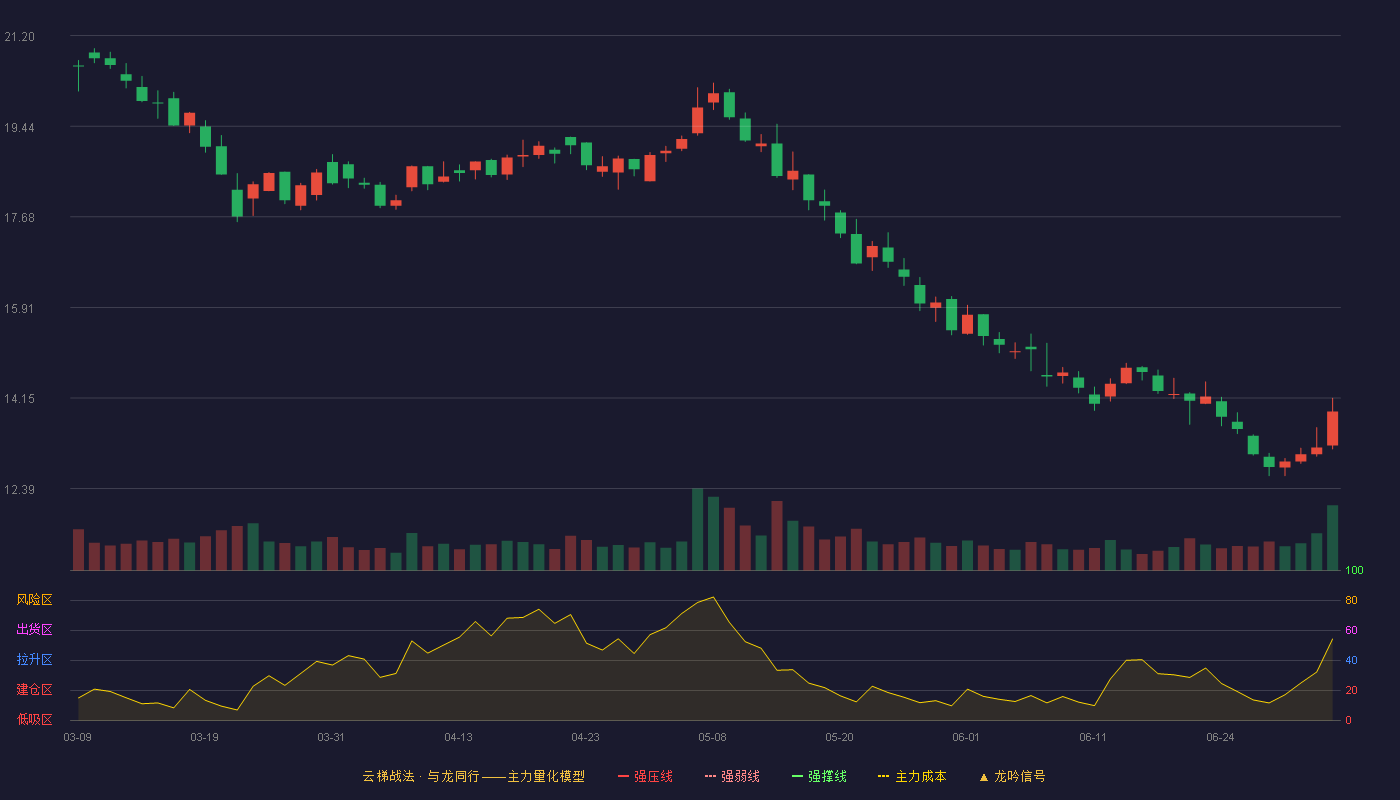Click the blue 40 indicator axis value
This screenshot has height=800, width=1400.
point(1351,661)
